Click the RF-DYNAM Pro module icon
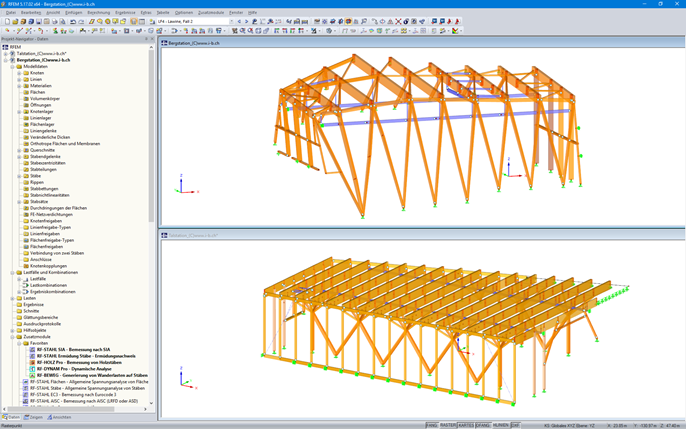This screenshot has width=686, height=429. 32,369
